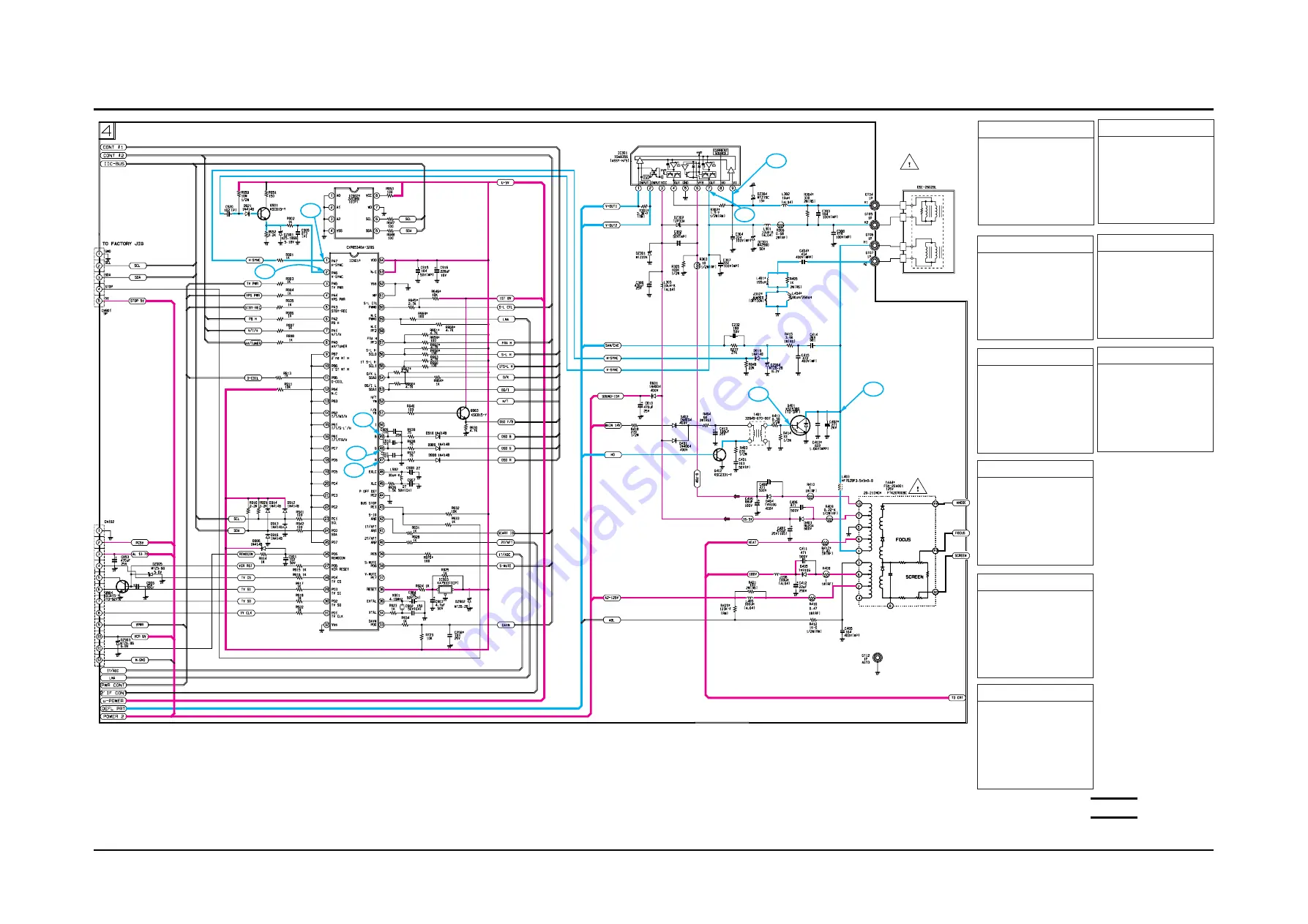Click the TO CRT output tag

957,698
